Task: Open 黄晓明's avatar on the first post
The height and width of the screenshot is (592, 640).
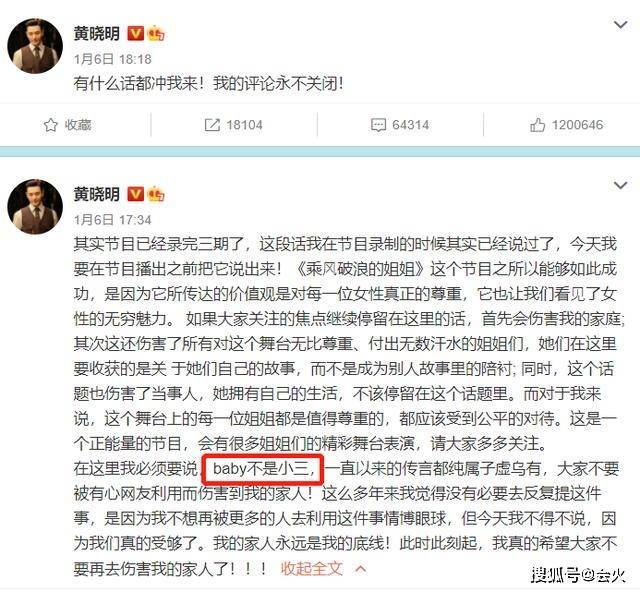Action: [35, 46]
